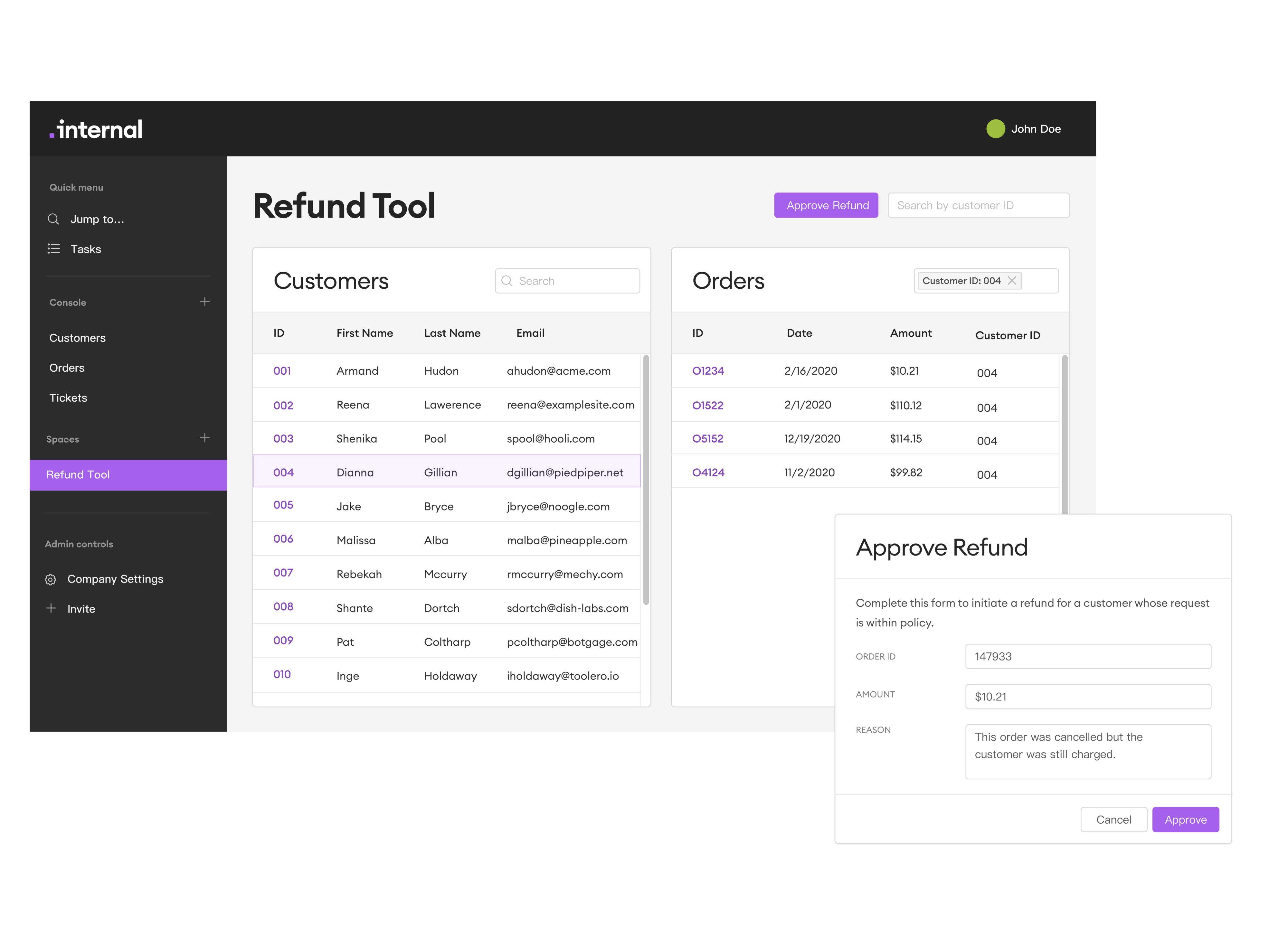Click the Jump to search icon
Screen dimensions: 1288x945
[53, 219]
